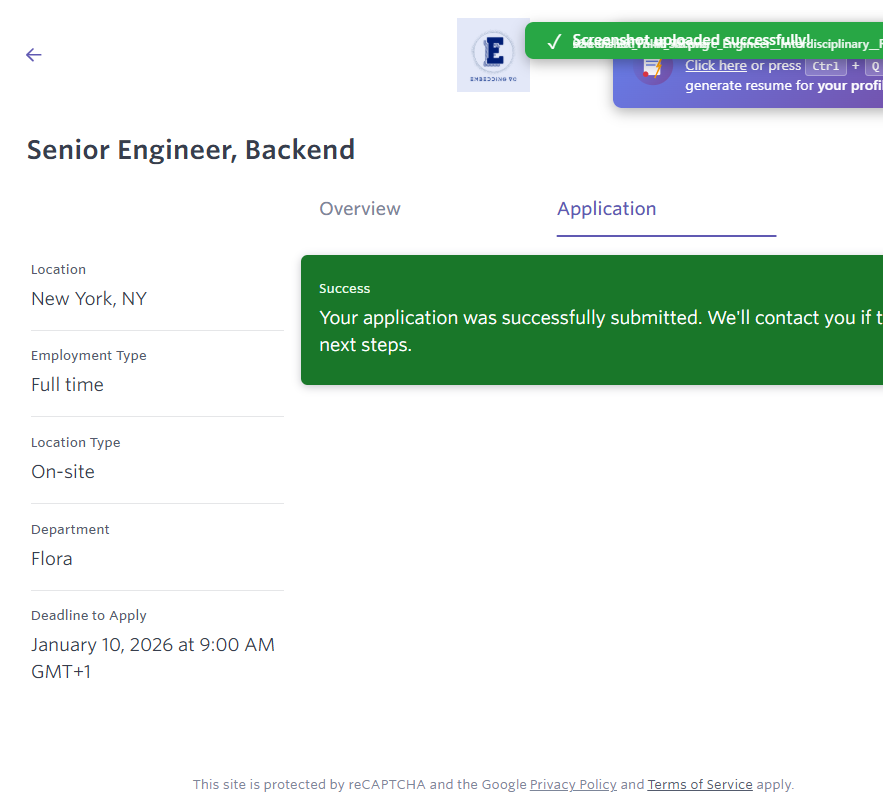Select the Application tab

[x=606, y=209]
